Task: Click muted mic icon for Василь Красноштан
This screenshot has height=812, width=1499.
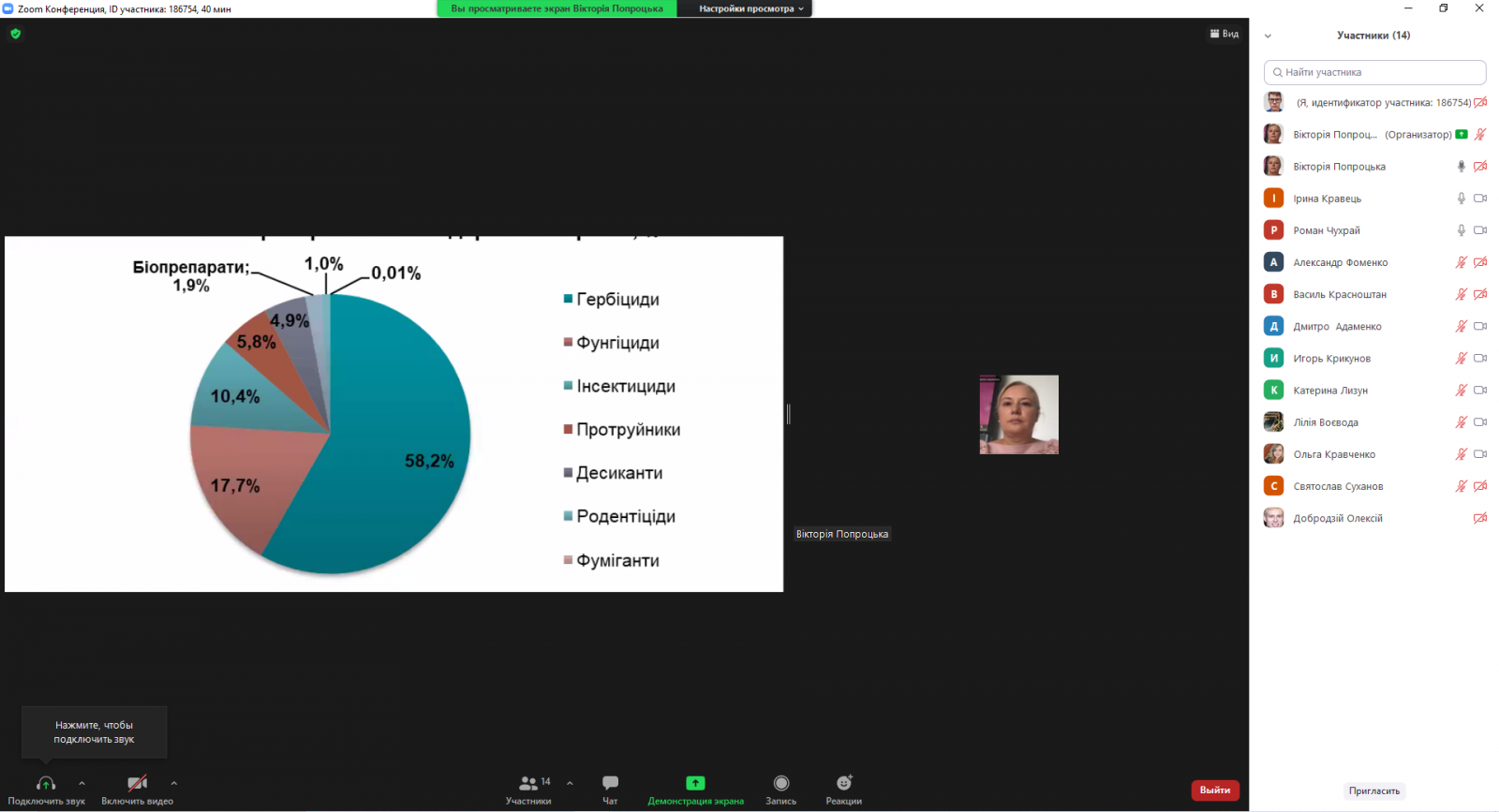Action: pos(1461,294)
